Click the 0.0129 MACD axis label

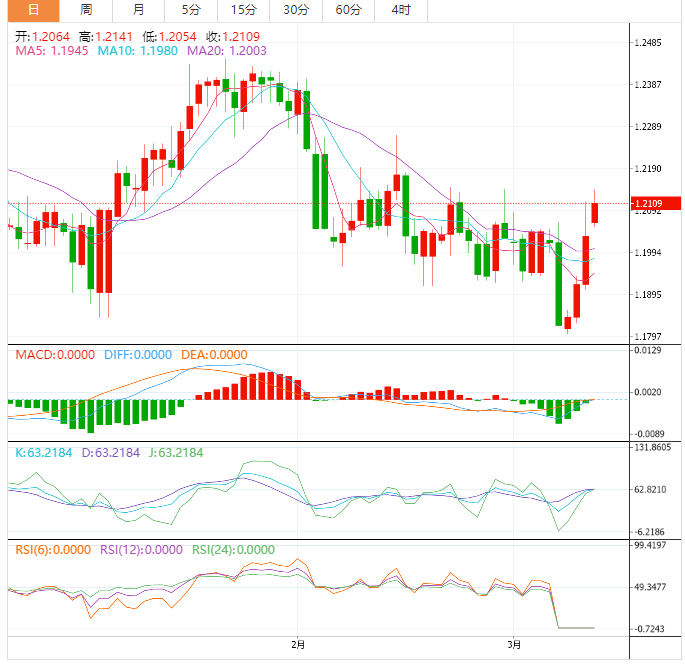coord(648,350)
